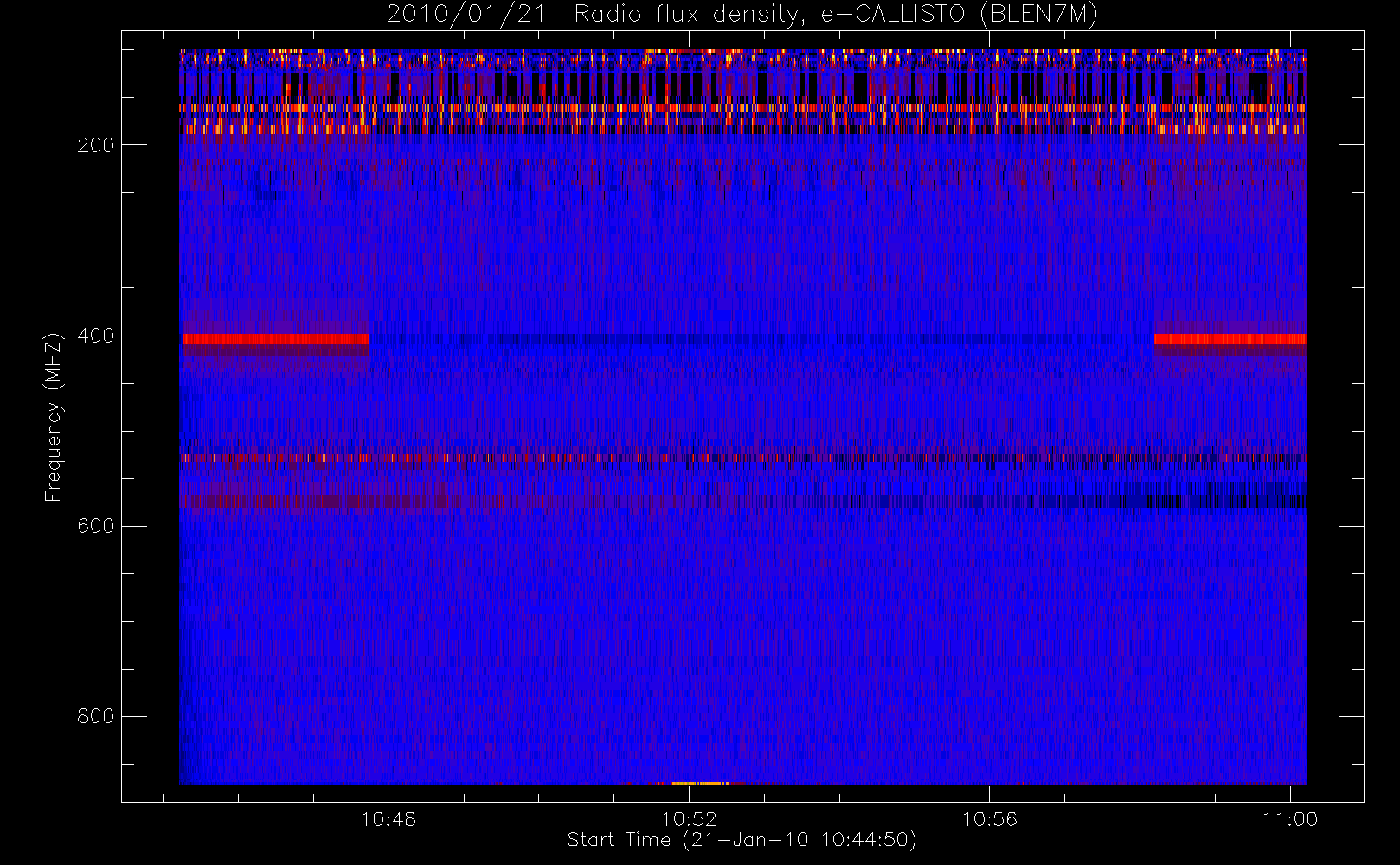1400x865 pixels.
Task: Click the 800 frequency tick label
Action: [x=96, y=716]
